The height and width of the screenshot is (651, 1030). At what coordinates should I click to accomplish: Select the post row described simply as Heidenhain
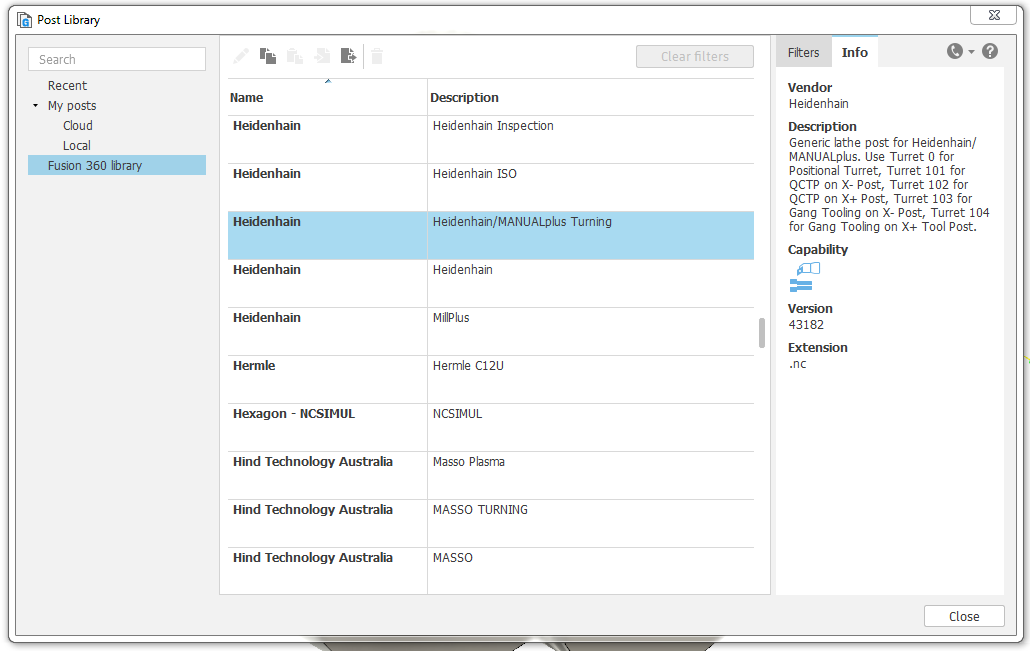[491, 283]
